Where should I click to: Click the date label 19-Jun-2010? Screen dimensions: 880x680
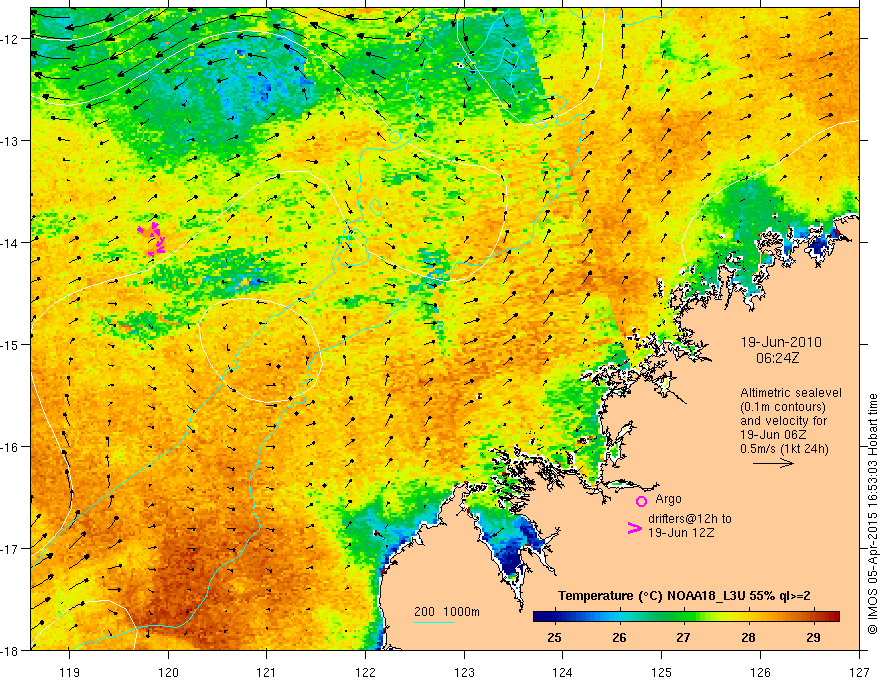tap(781, 342)
